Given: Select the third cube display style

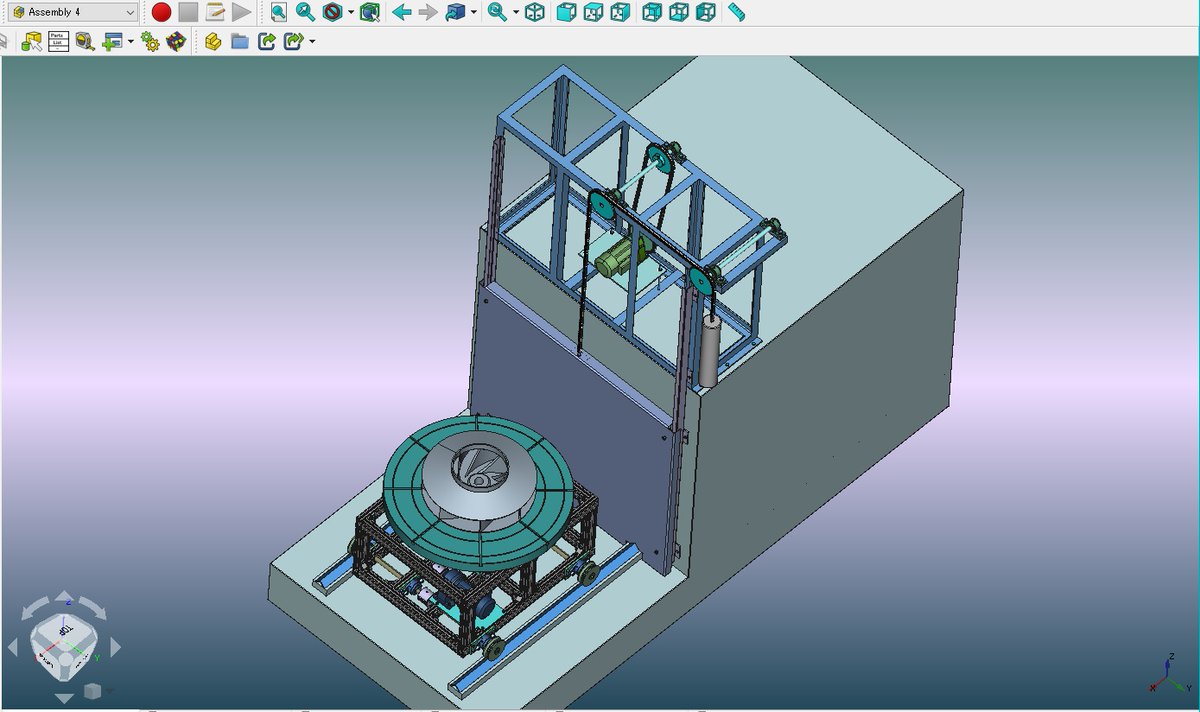Looking at the screenshot, I should (620, 12).
